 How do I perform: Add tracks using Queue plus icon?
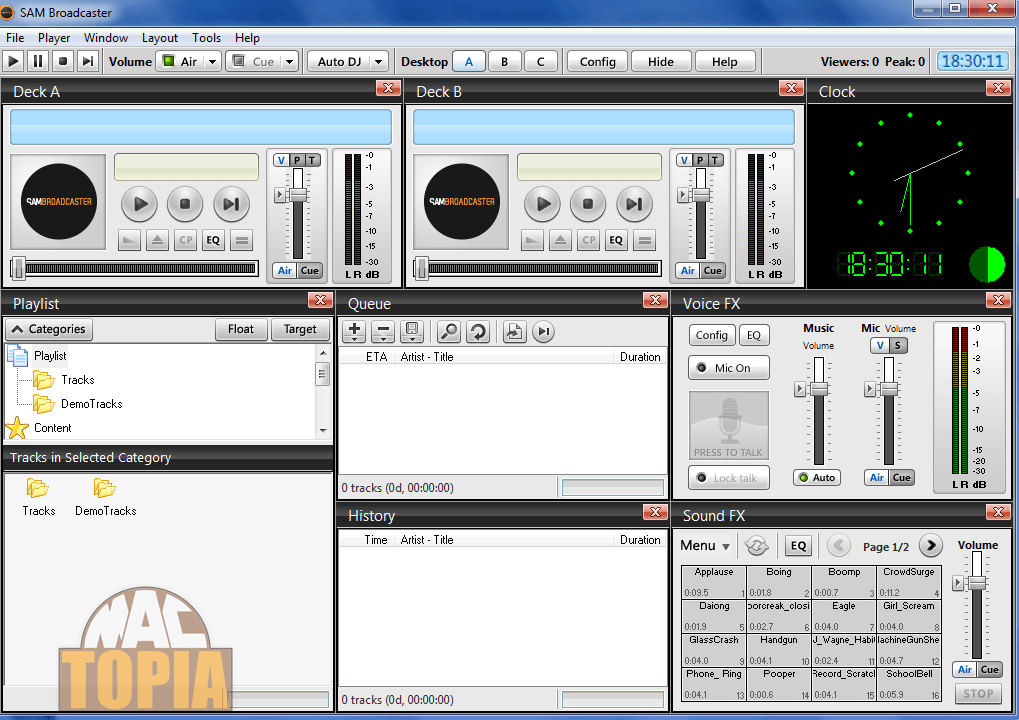(x=354, y=331)
